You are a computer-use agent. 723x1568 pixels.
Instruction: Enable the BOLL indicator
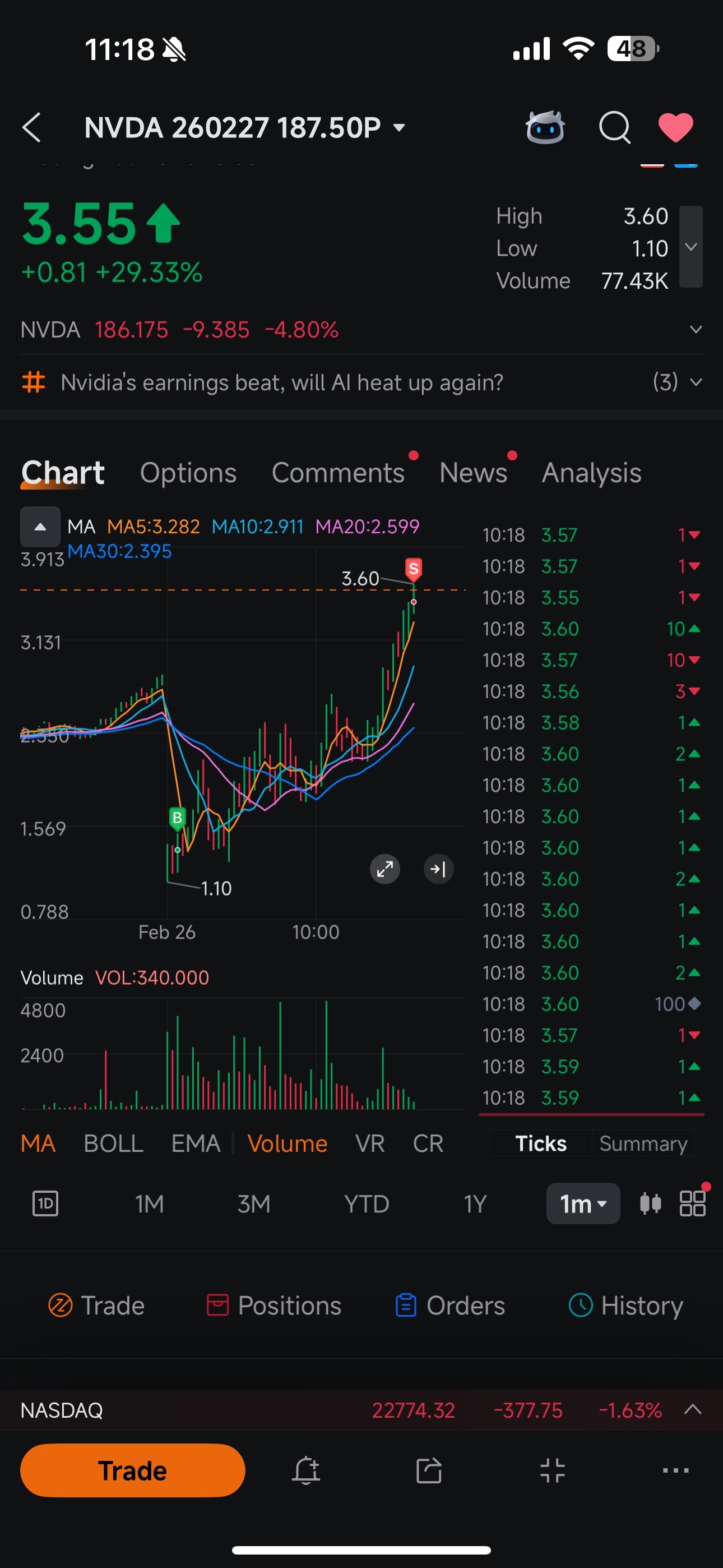pos(113,1143)
